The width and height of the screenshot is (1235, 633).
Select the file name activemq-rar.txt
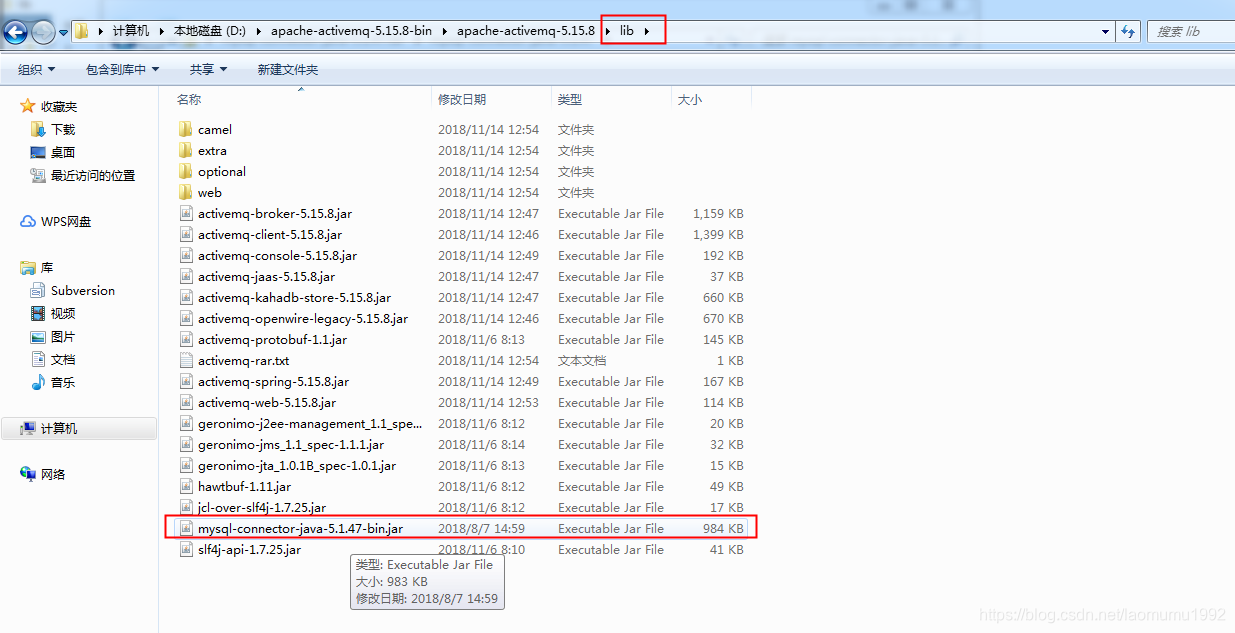243,360
